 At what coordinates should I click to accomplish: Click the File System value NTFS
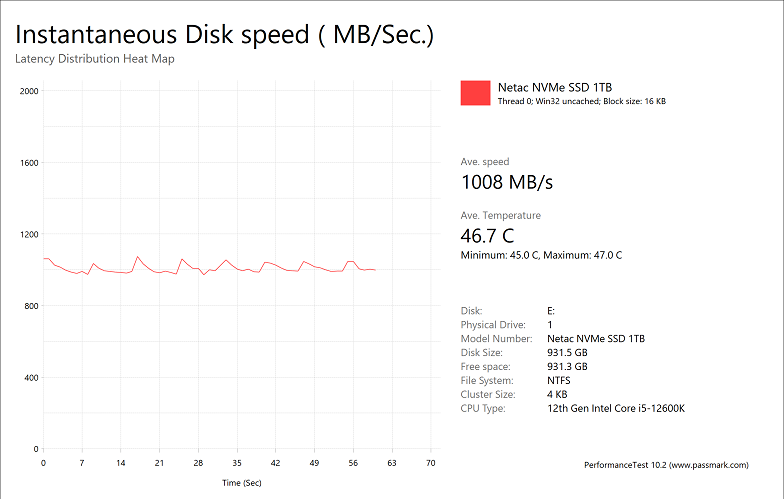click(561, 381)
